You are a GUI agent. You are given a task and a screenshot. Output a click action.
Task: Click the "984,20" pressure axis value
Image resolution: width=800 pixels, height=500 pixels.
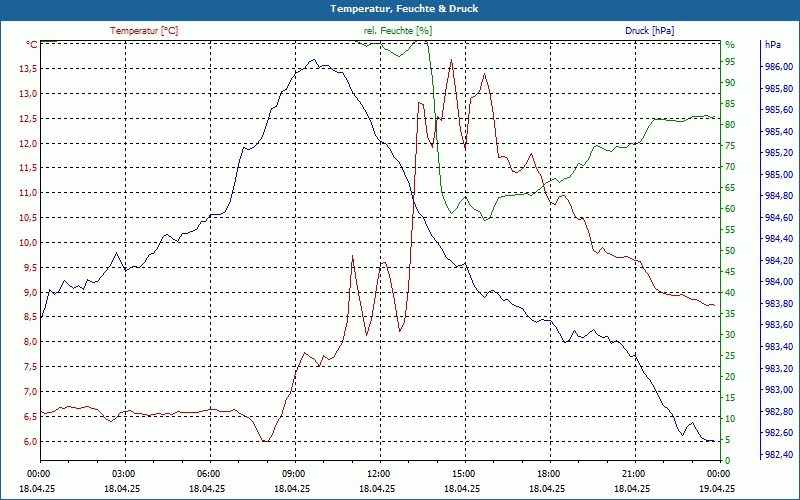coord(779,261)
